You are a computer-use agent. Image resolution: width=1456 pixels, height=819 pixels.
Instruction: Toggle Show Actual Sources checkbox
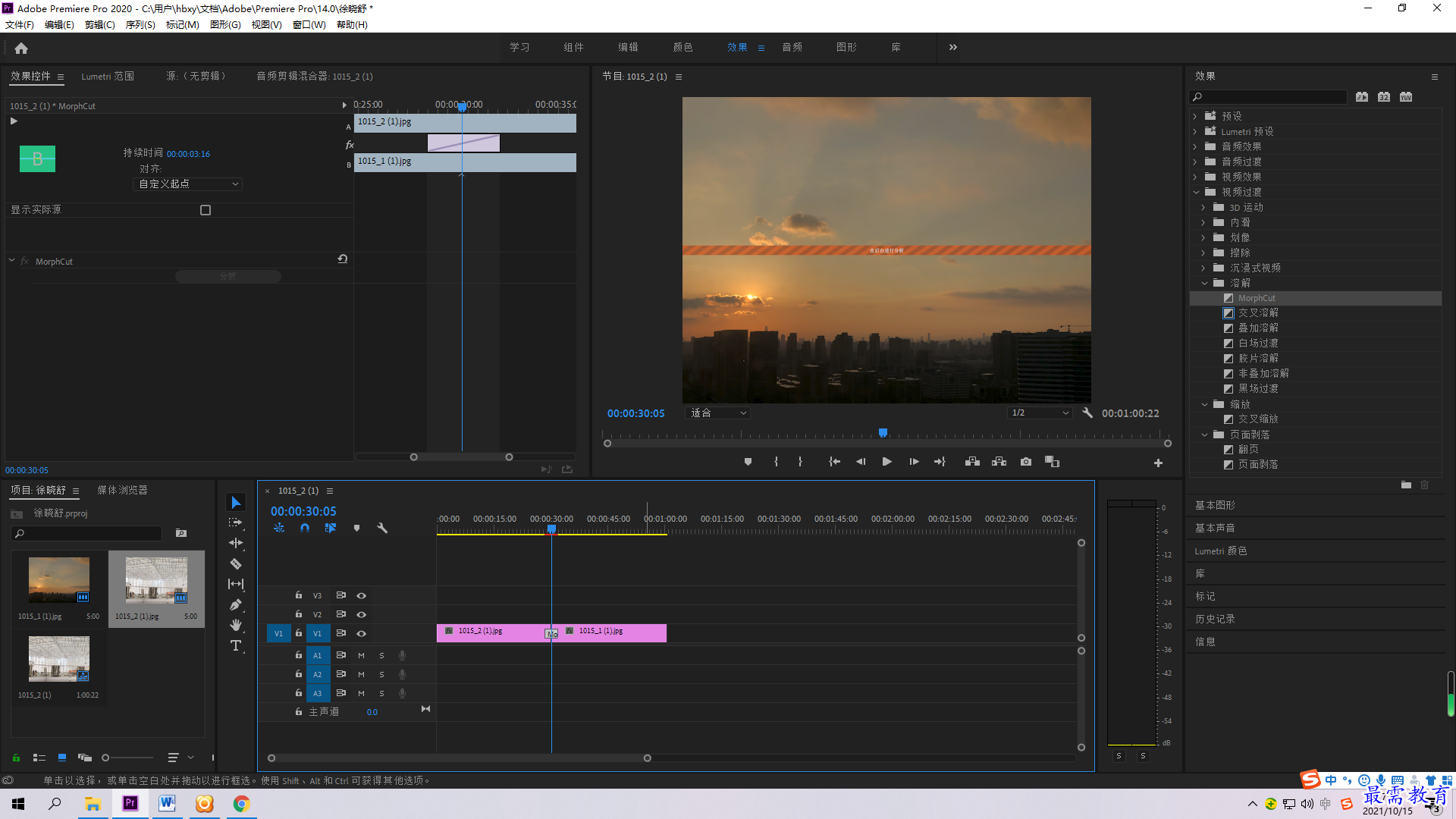[206, 210]
